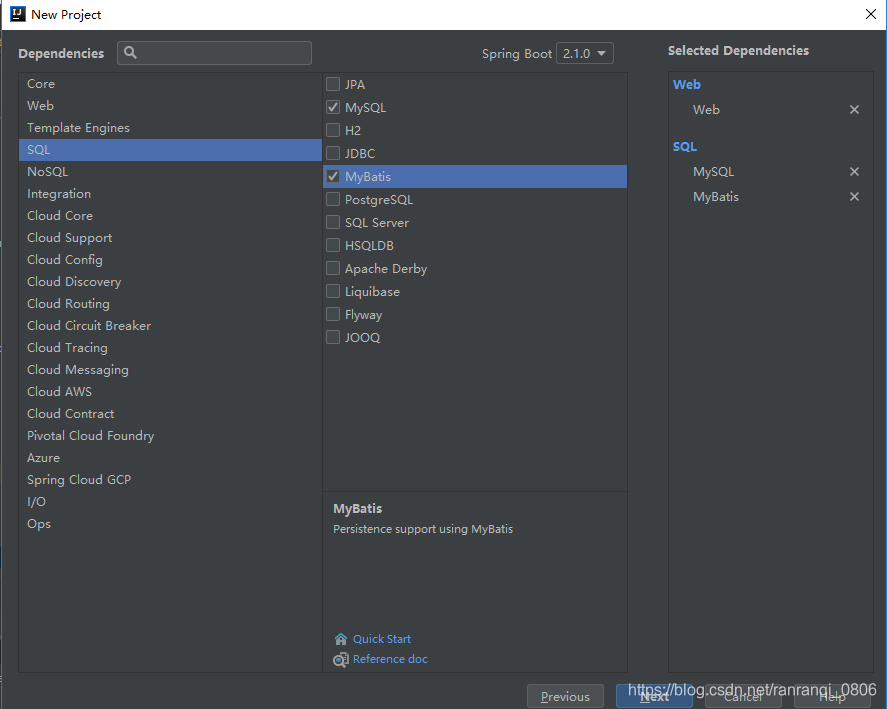Select Cloud Support in the list

170,238
